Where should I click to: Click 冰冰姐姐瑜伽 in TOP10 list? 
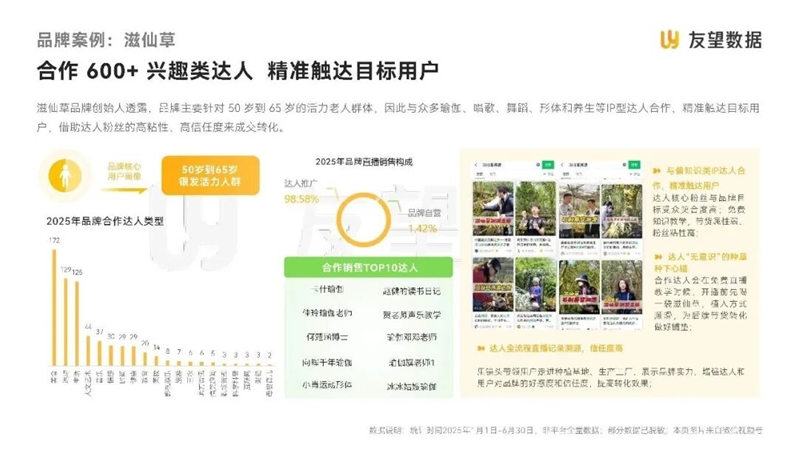click(412, 386)
